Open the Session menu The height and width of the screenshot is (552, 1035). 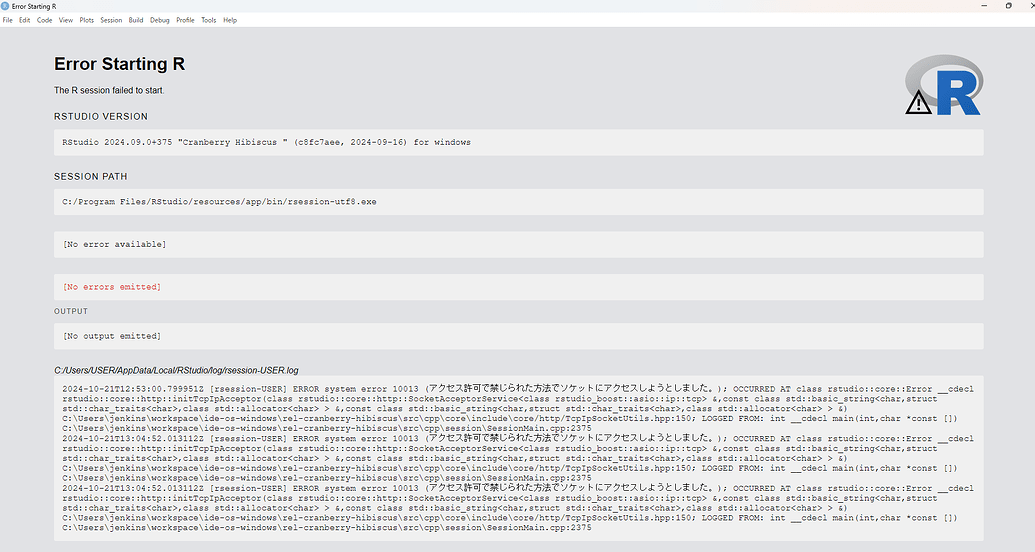111,20
